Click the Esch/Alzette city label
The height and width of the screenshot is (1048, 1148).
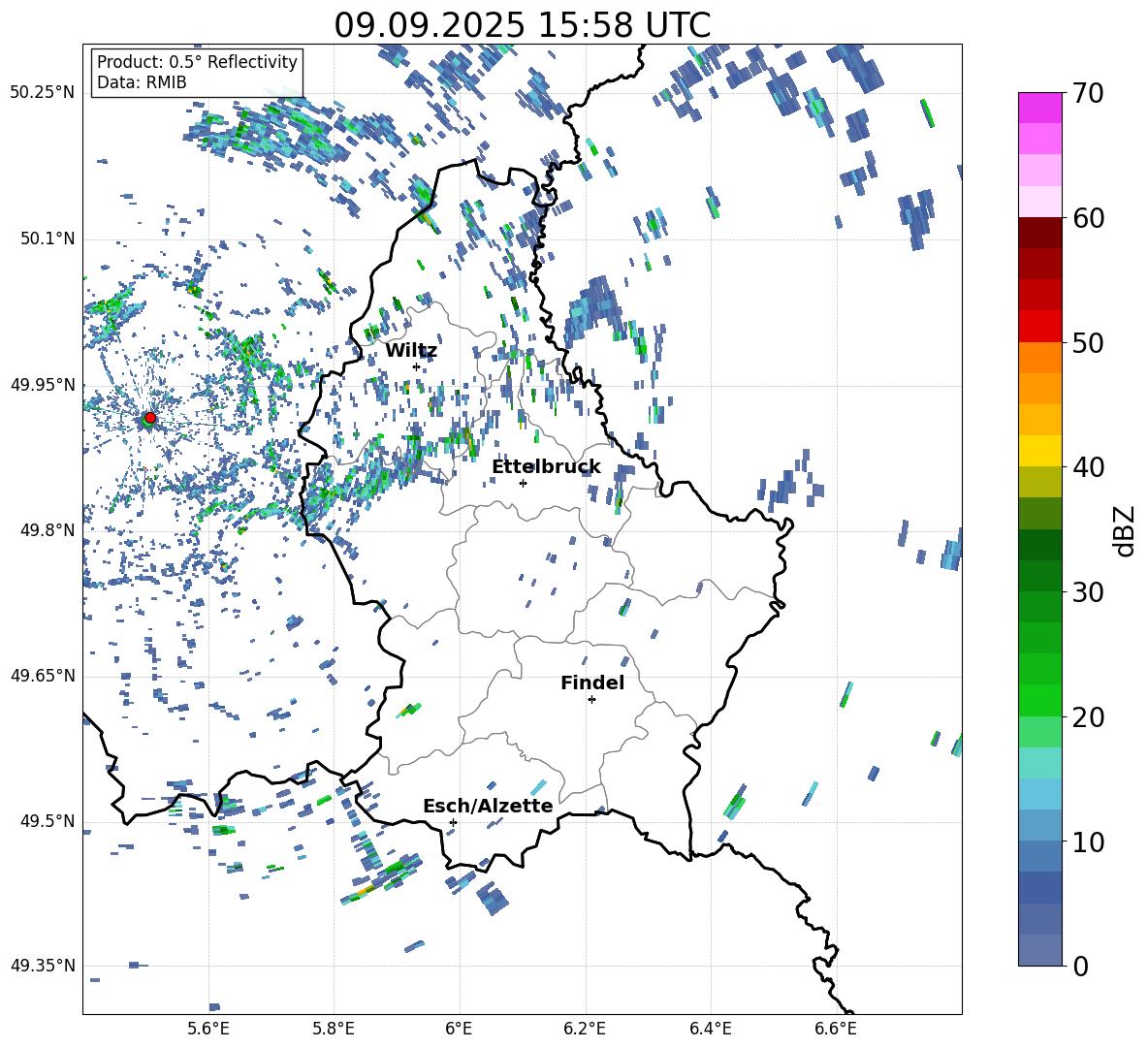pos(488,806)
